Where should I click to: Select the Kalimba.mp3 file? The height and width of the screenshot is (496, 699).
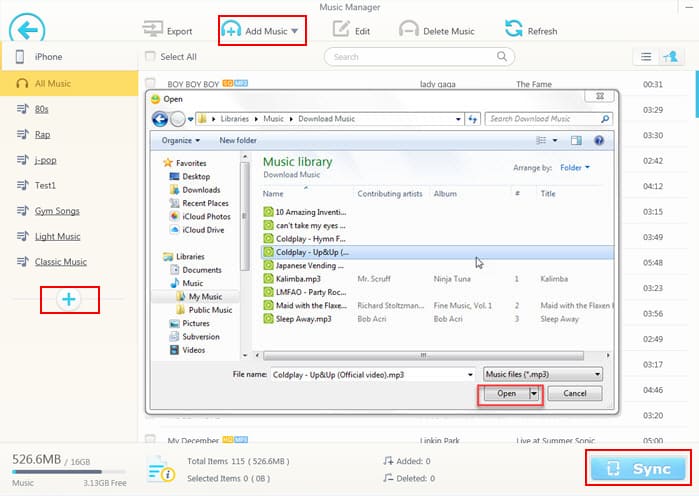(x=298, y=279)
